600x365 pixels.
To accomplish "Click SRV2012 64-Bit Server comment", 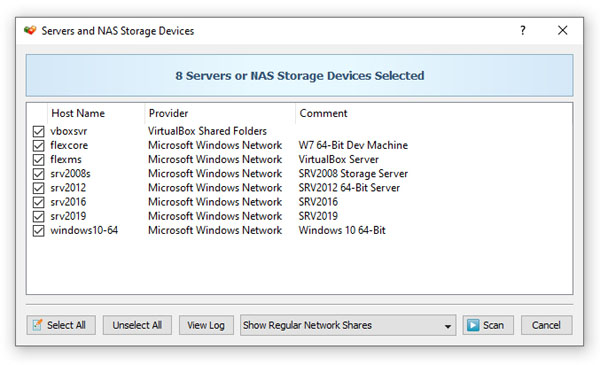I will coord(349,188).
